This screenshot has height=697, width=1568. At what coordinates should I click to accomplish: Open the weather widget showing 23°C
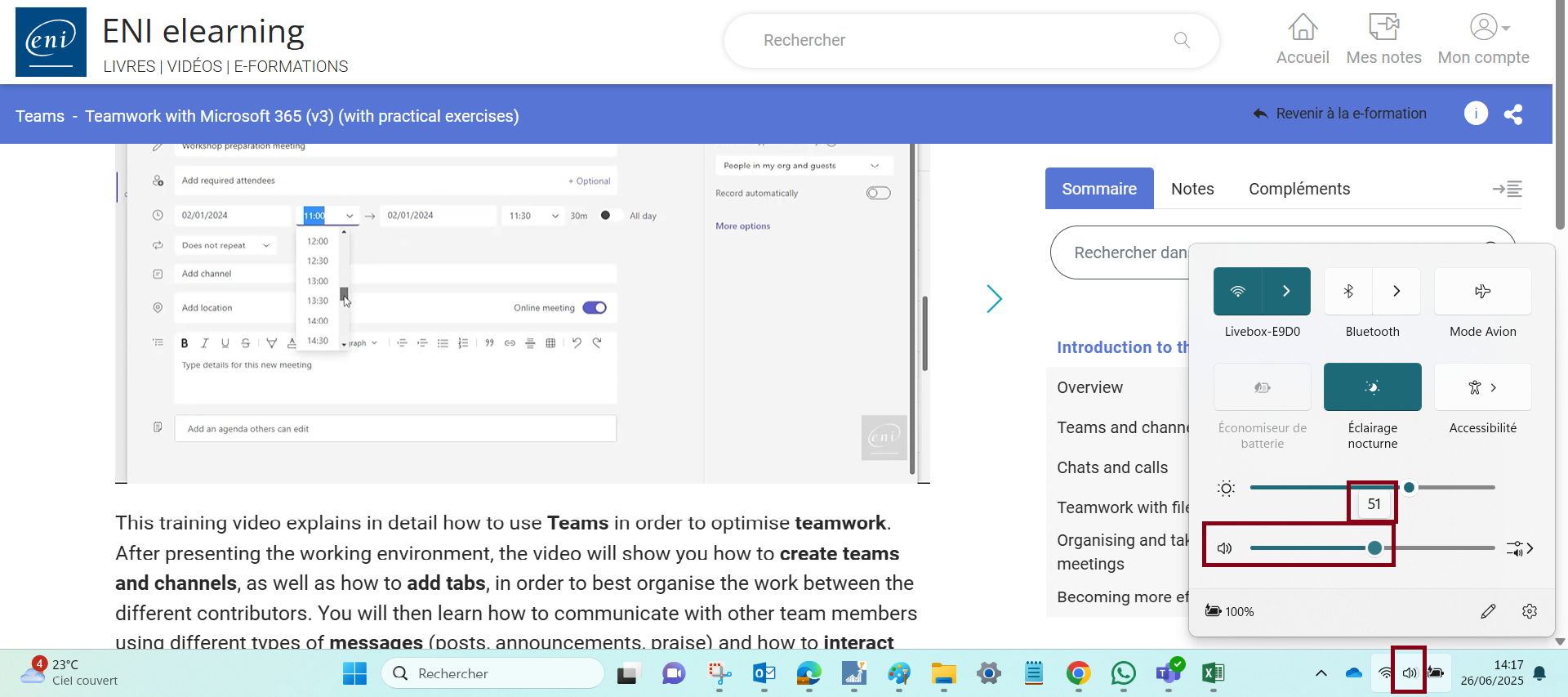(x=69, y=672)
